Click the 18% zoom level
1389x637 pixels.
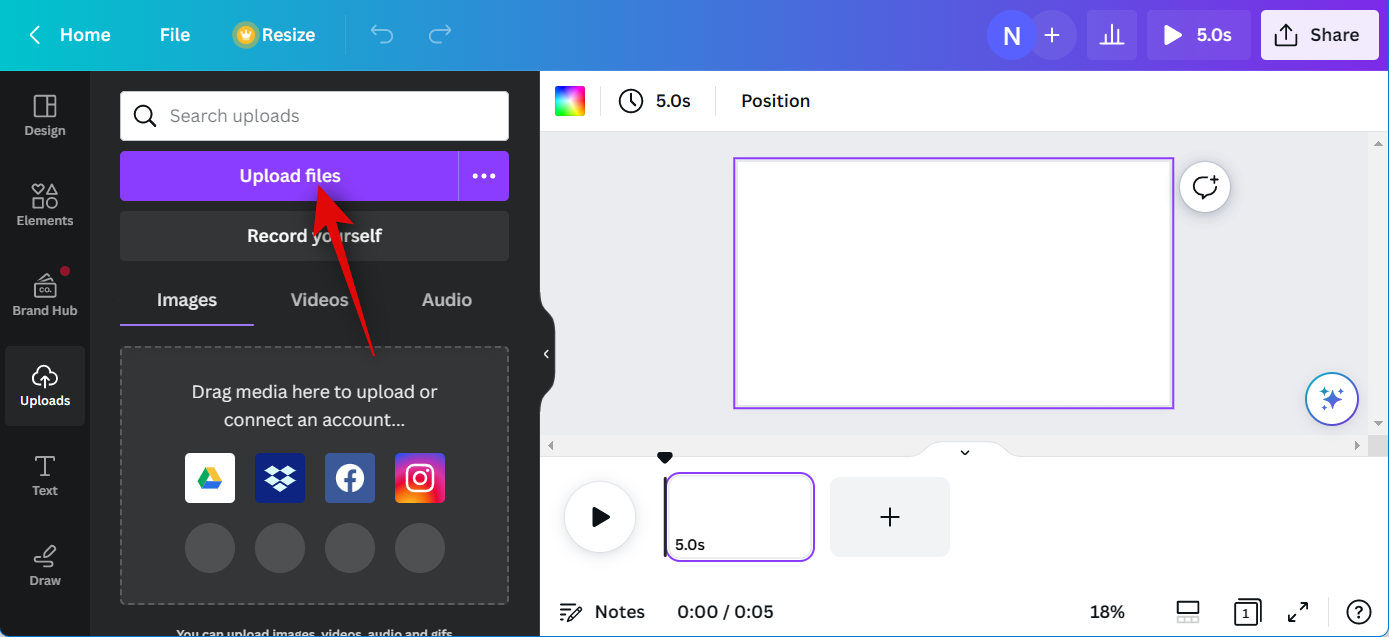click(1107, 612)
